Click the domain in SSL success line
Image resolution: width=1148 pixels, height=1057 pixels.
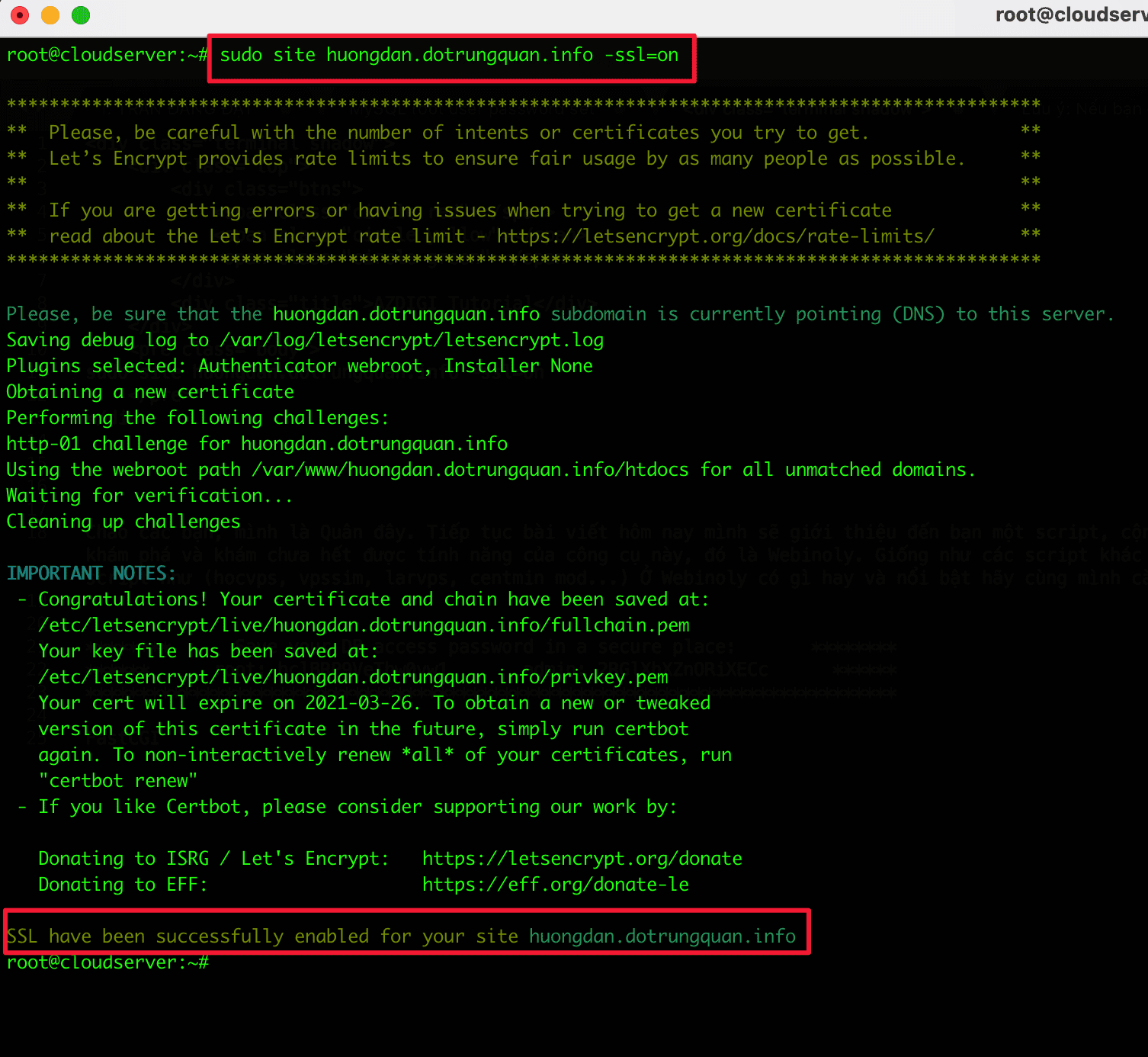pyautogui.click(x=662, y=937)
